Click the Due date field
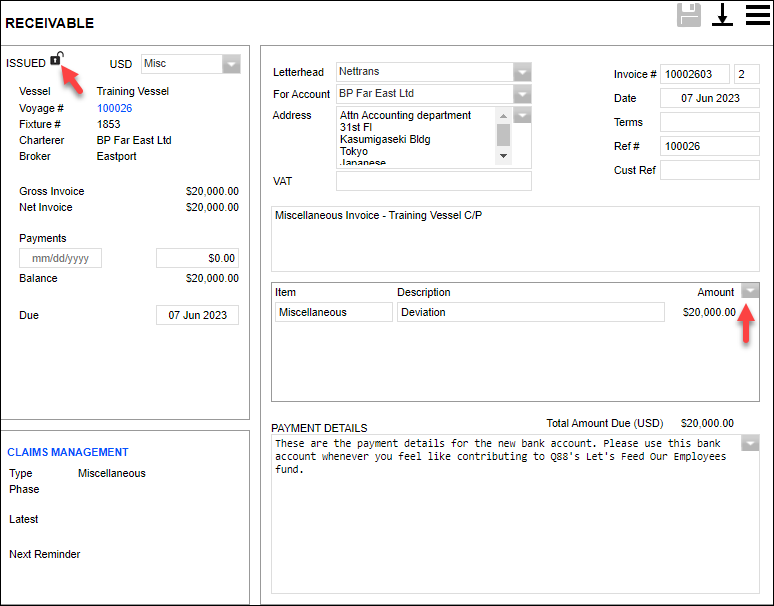774x606 pixels. point(197,315)
